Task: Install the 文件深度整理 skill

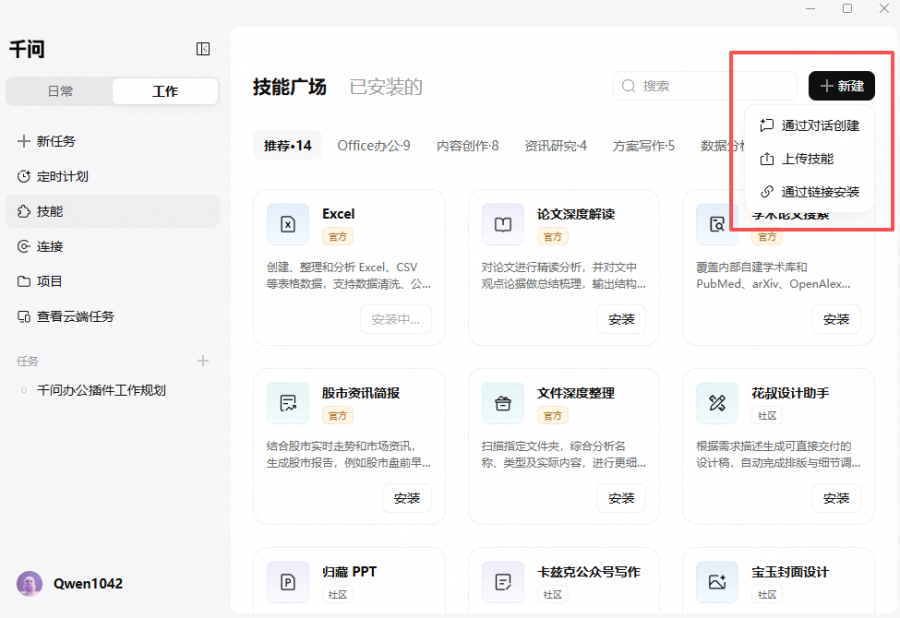Action: (x=621, y=499)
